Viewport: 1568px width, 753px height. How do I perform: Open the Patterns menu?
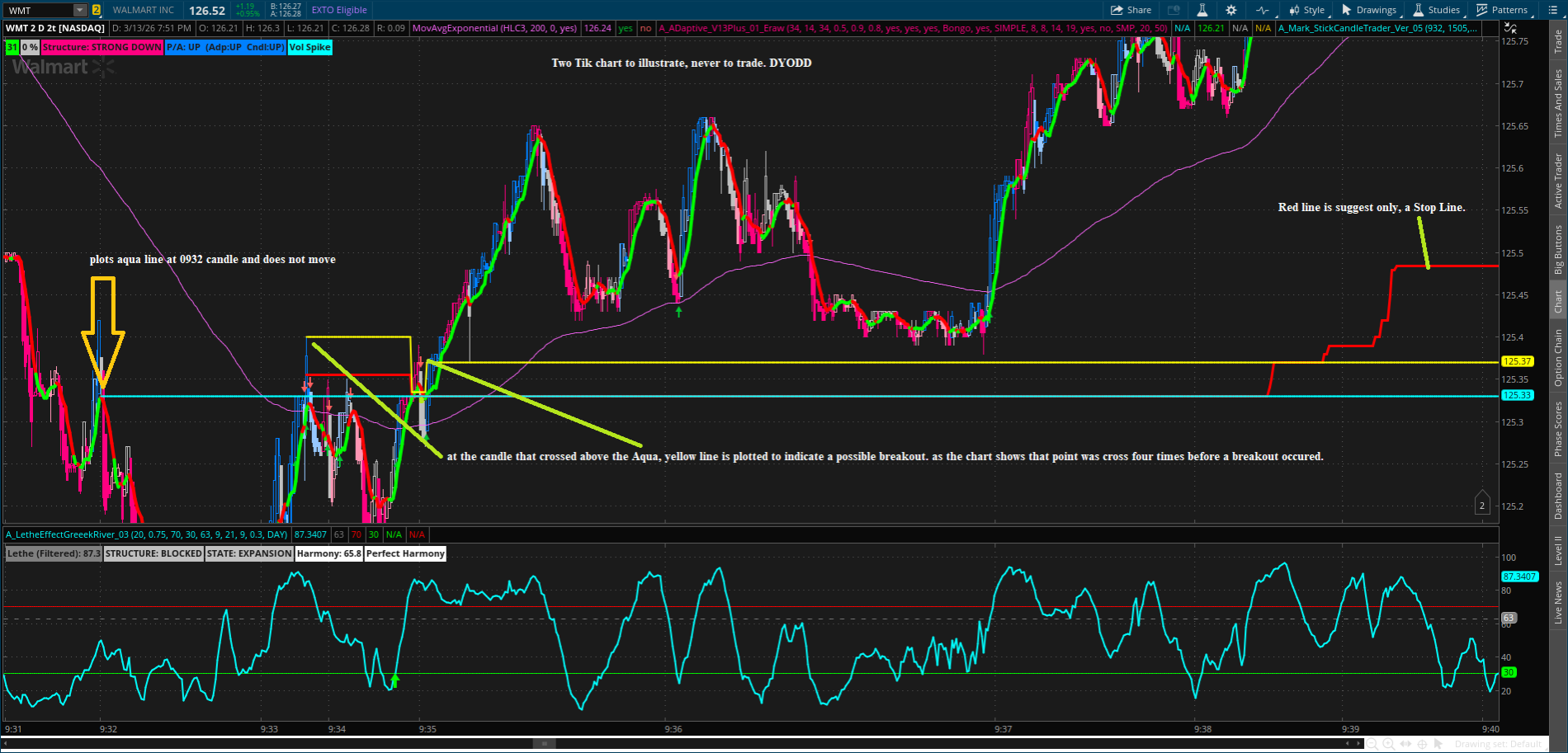(x=1502, y=10)
